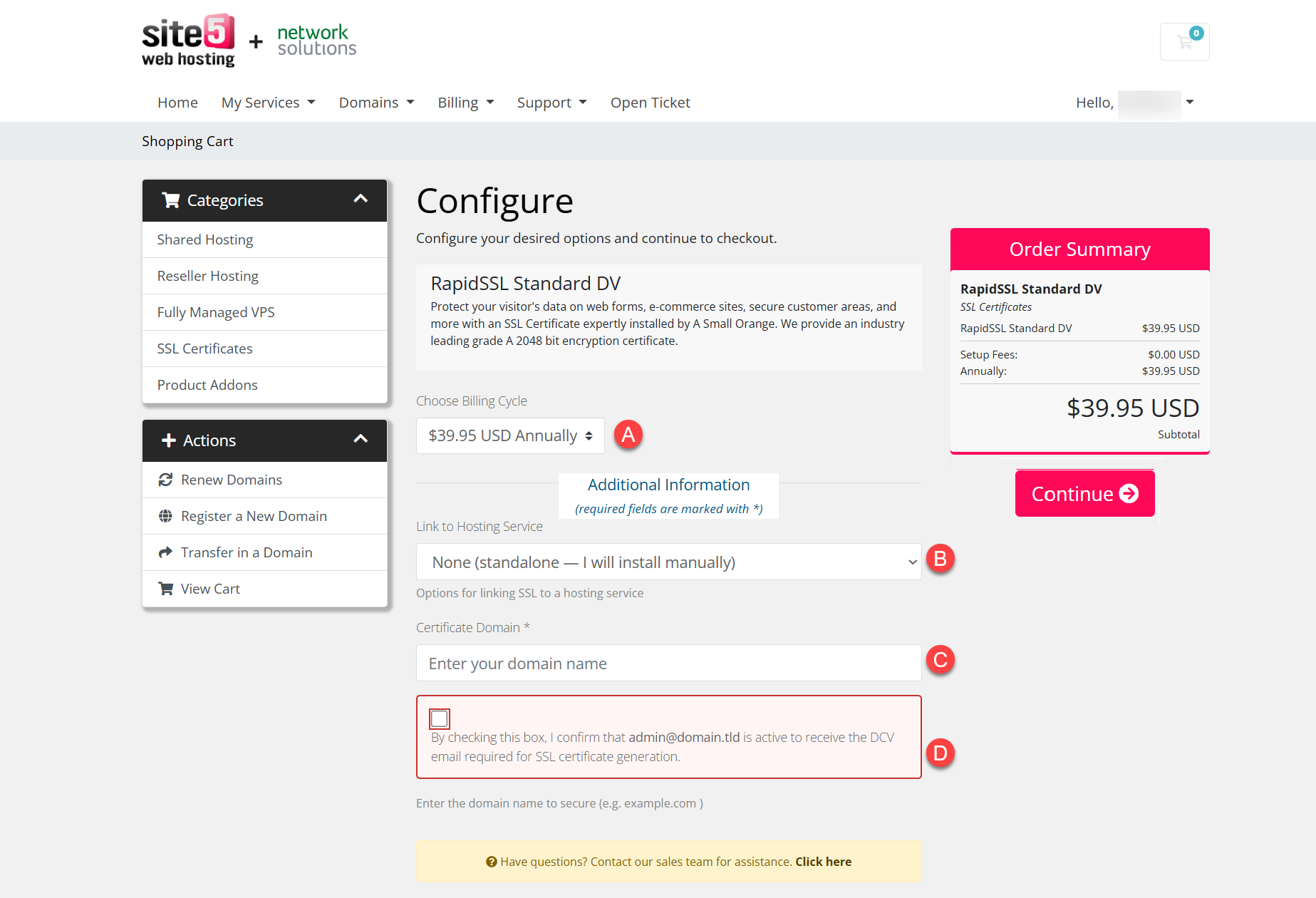The image size is (1316, 898).
Task: Click the Site5 web hosting logo
Action: tap(189, 41)
